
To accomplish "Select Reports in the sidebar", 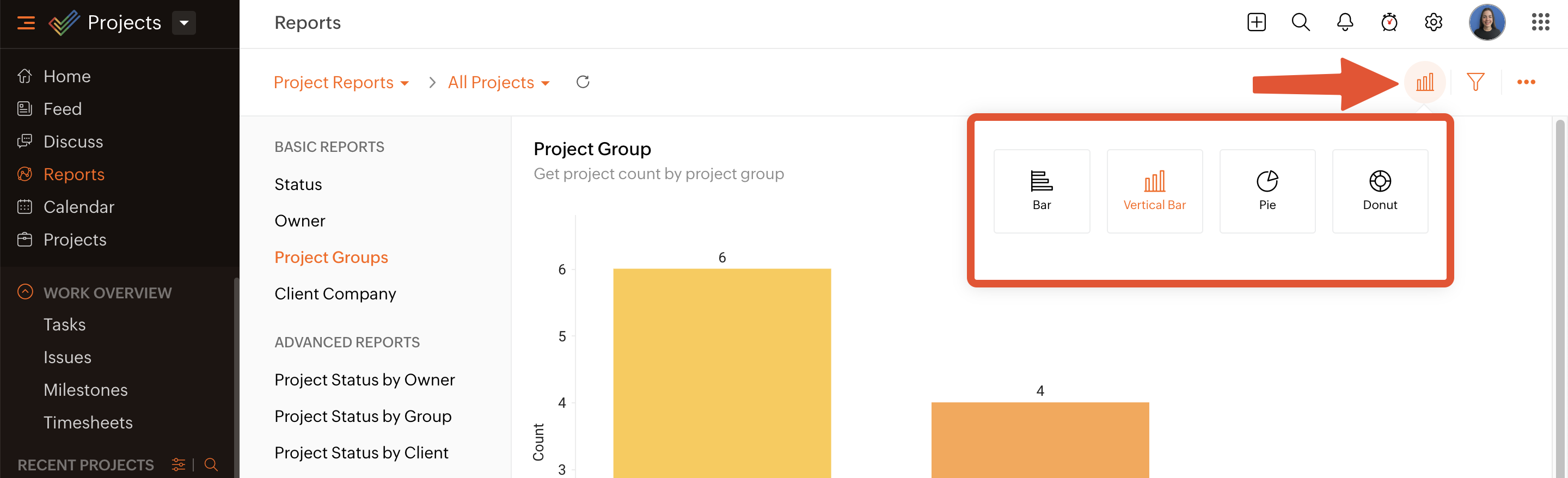I will [x=74, y=174].
